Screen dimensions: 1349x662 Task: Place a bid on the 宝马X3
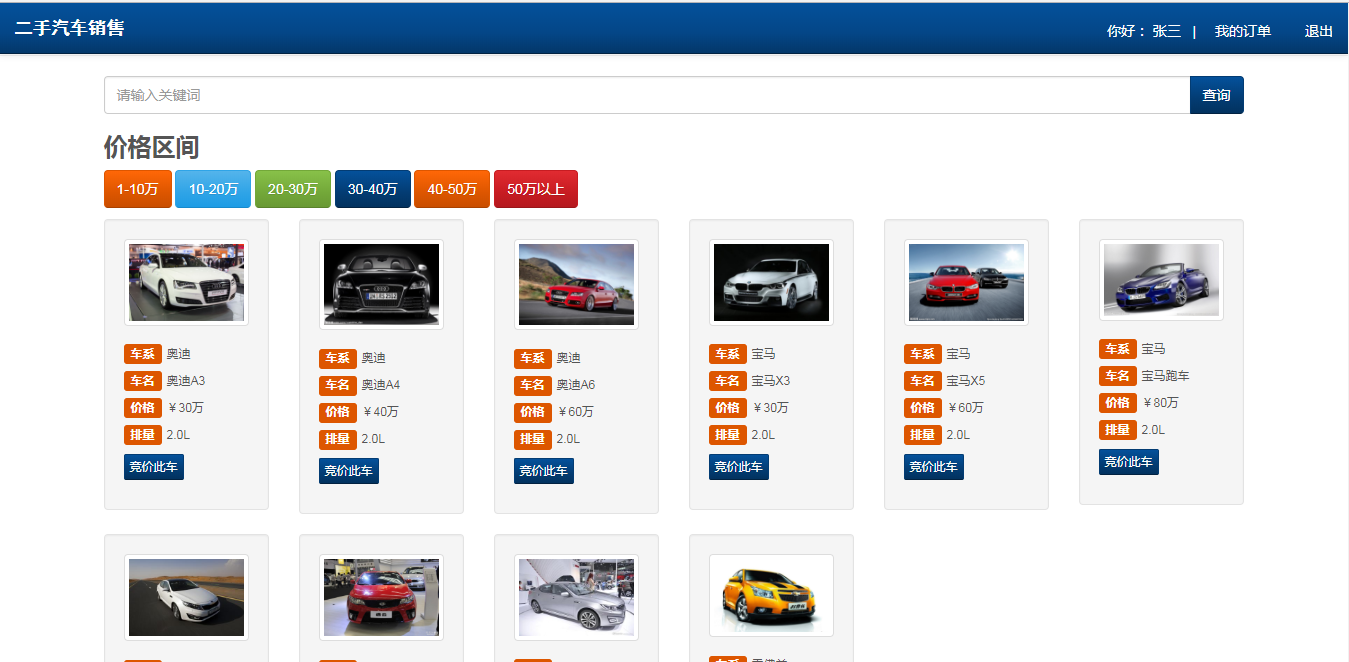coord(739,467)
